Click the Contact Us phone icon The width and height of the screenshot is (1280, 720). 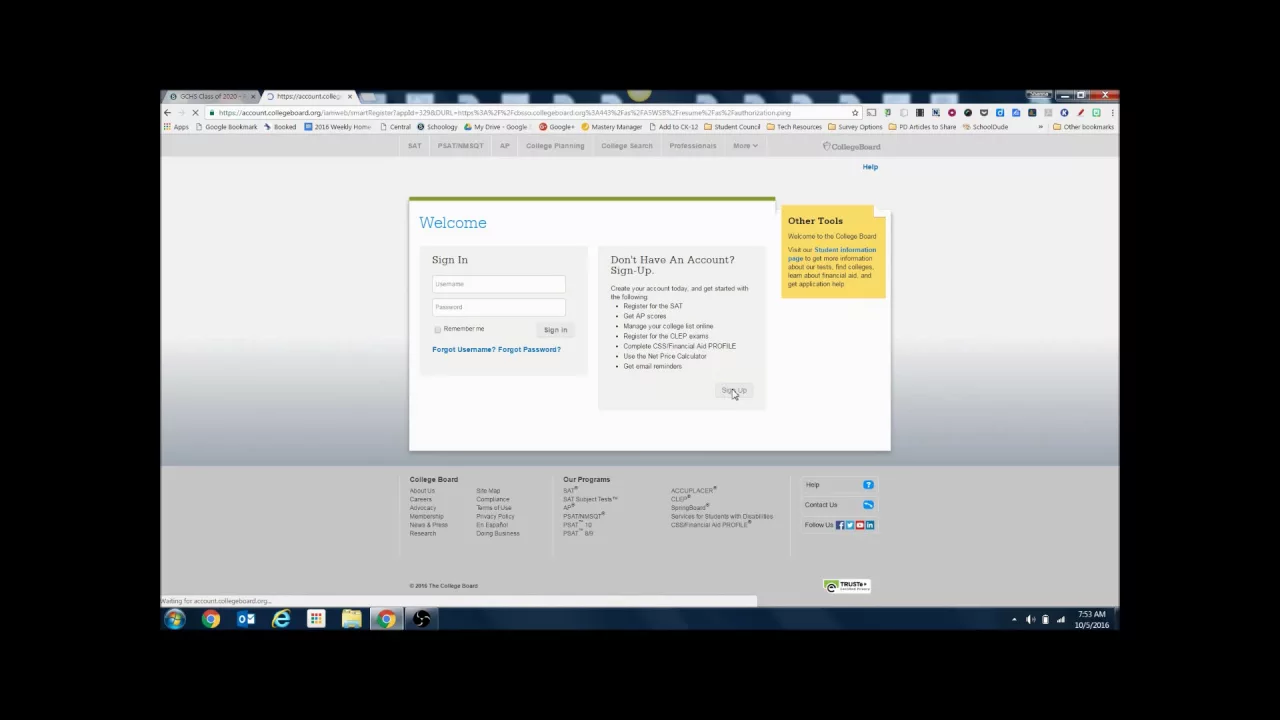(868, 505)
